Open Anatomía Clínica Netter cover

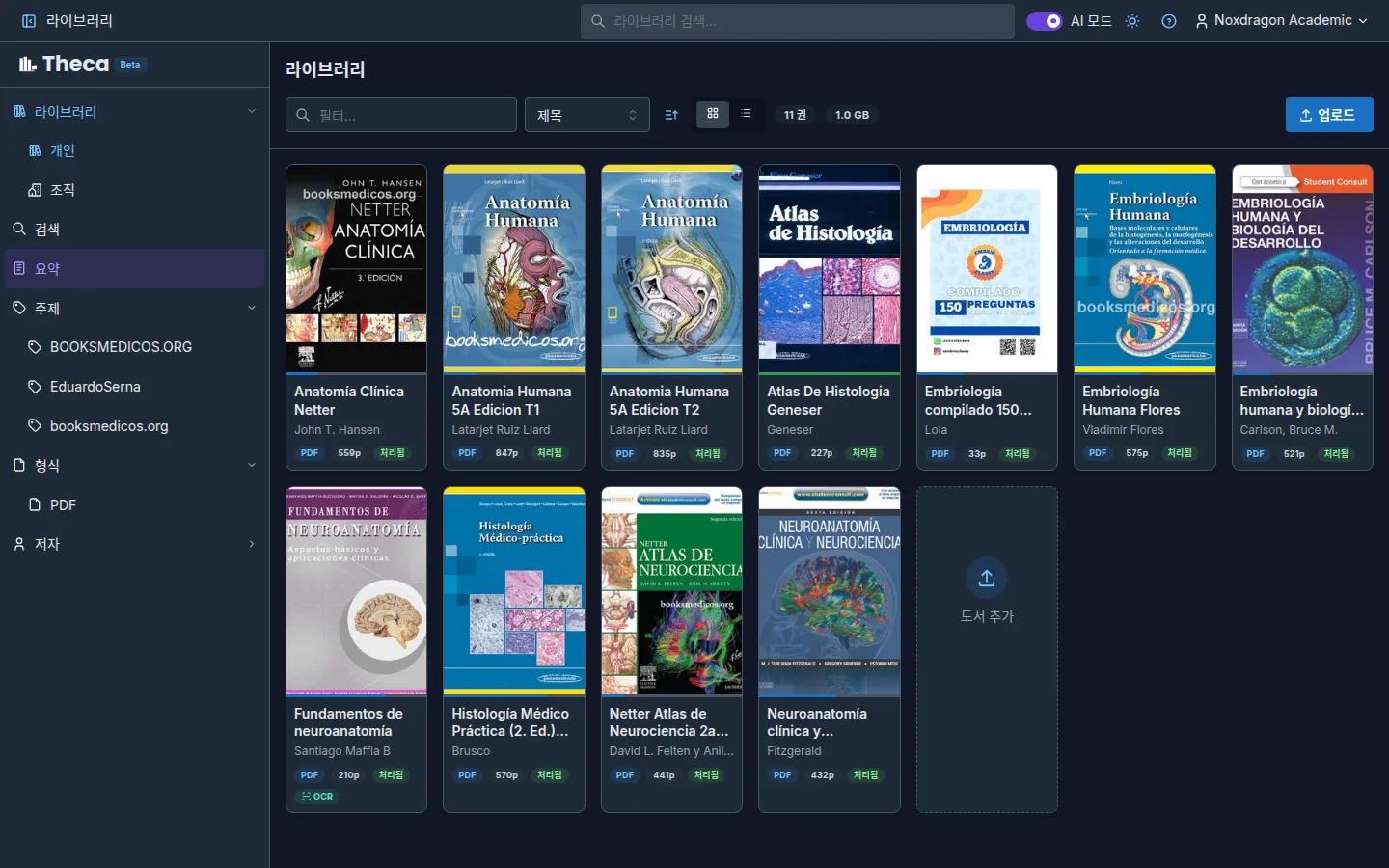pyautogui.click(x=356, y=269)
